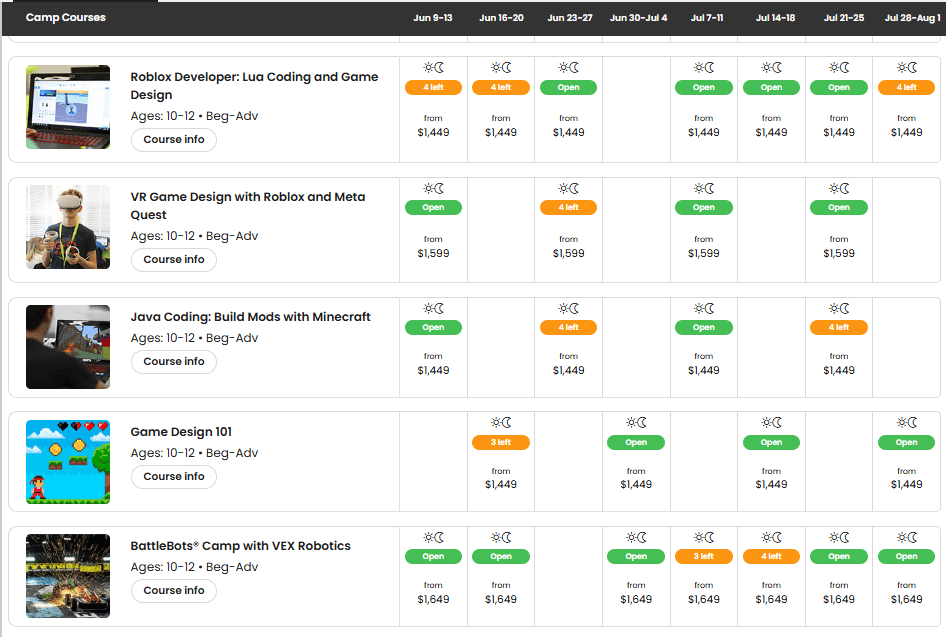Select the '3 left' badge for Game Design 101
The height and width of the screenshot is (637, 946).
pos(501,442)
